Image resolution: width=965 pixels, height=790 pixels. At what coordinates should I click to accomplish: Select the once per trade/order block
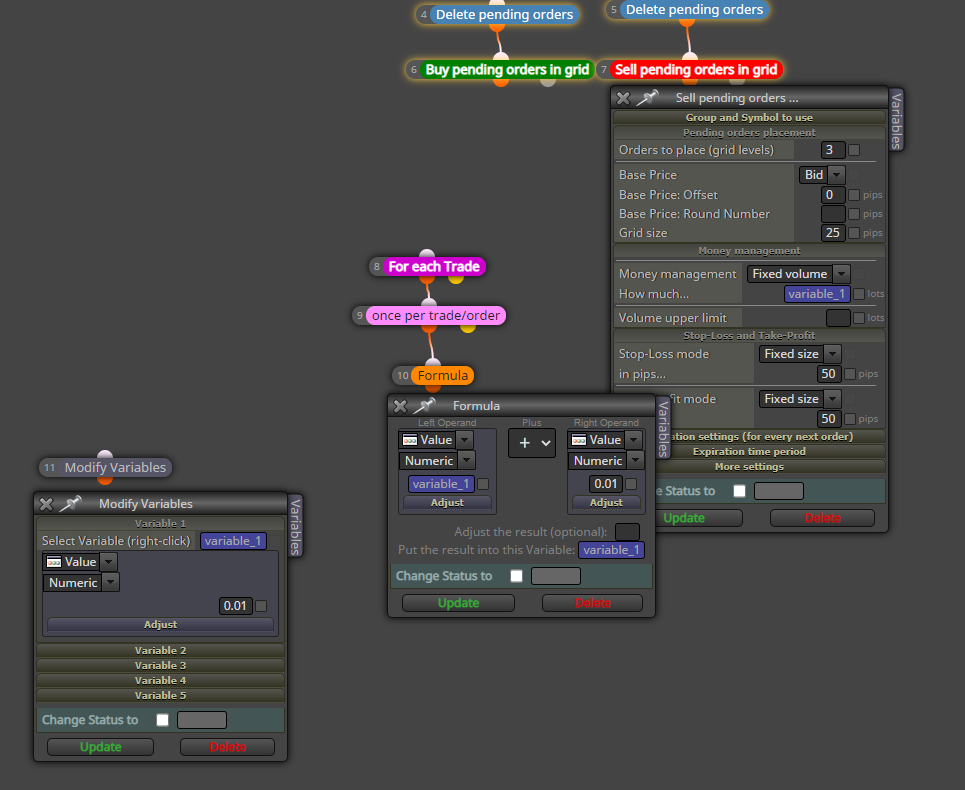click(x=436, y=316)
